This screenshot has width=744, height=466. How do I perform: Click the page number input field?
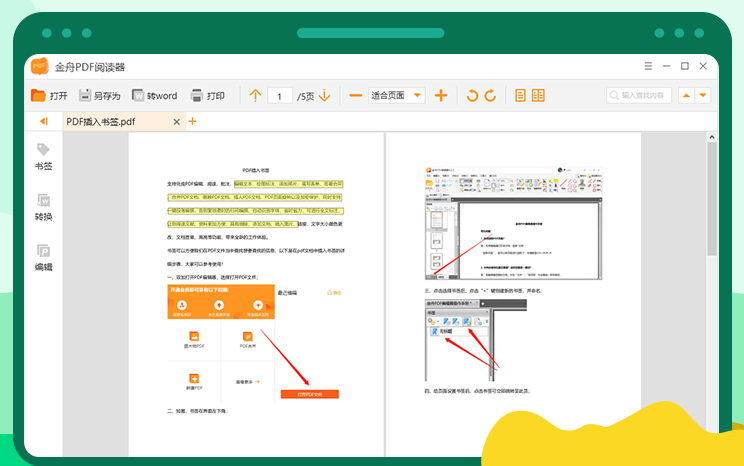click(279, 96)
